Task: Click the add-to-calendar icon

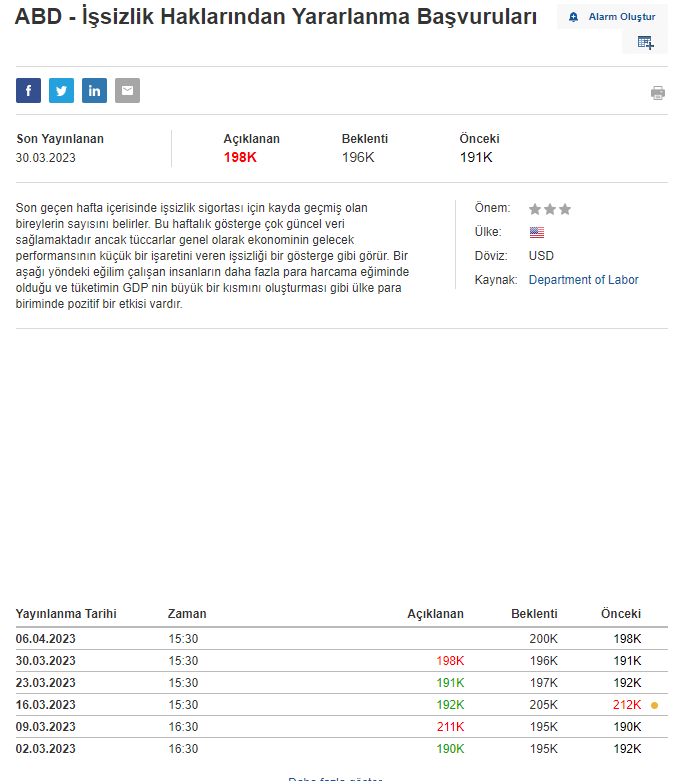Action: [645, 42]
